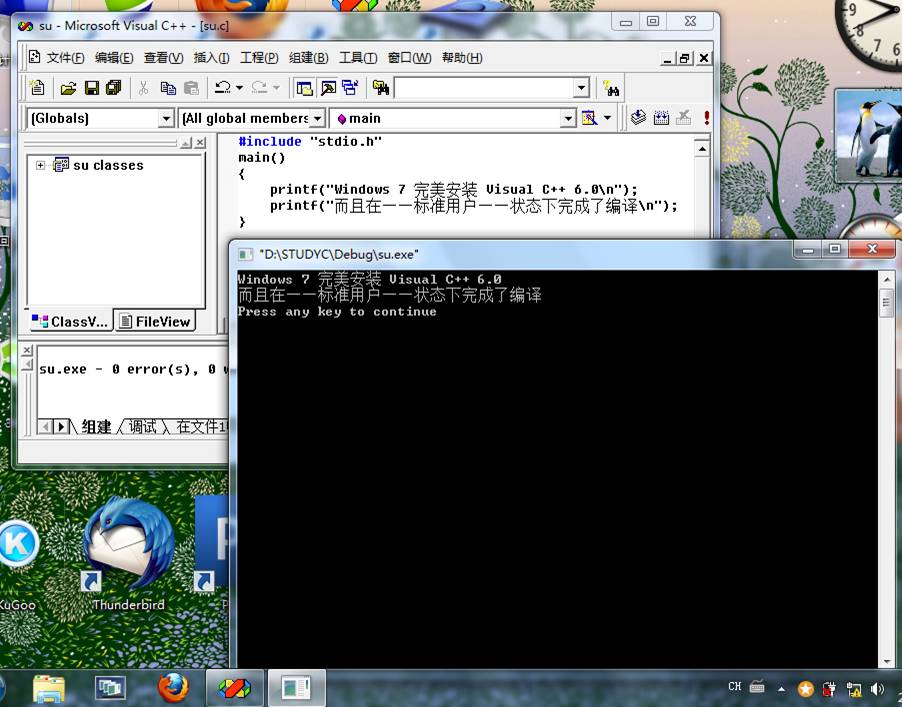Open the WizardBar actions dropdown arrow
Viewport: 902px width, 707px height.
coord(607,118)
